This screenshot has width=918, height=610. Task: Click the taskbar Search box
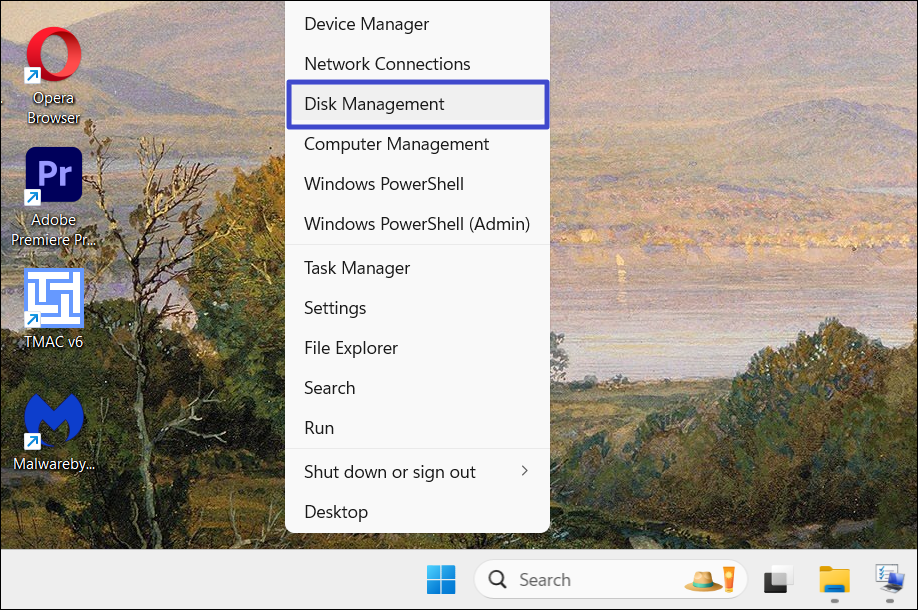click(580, 580)
